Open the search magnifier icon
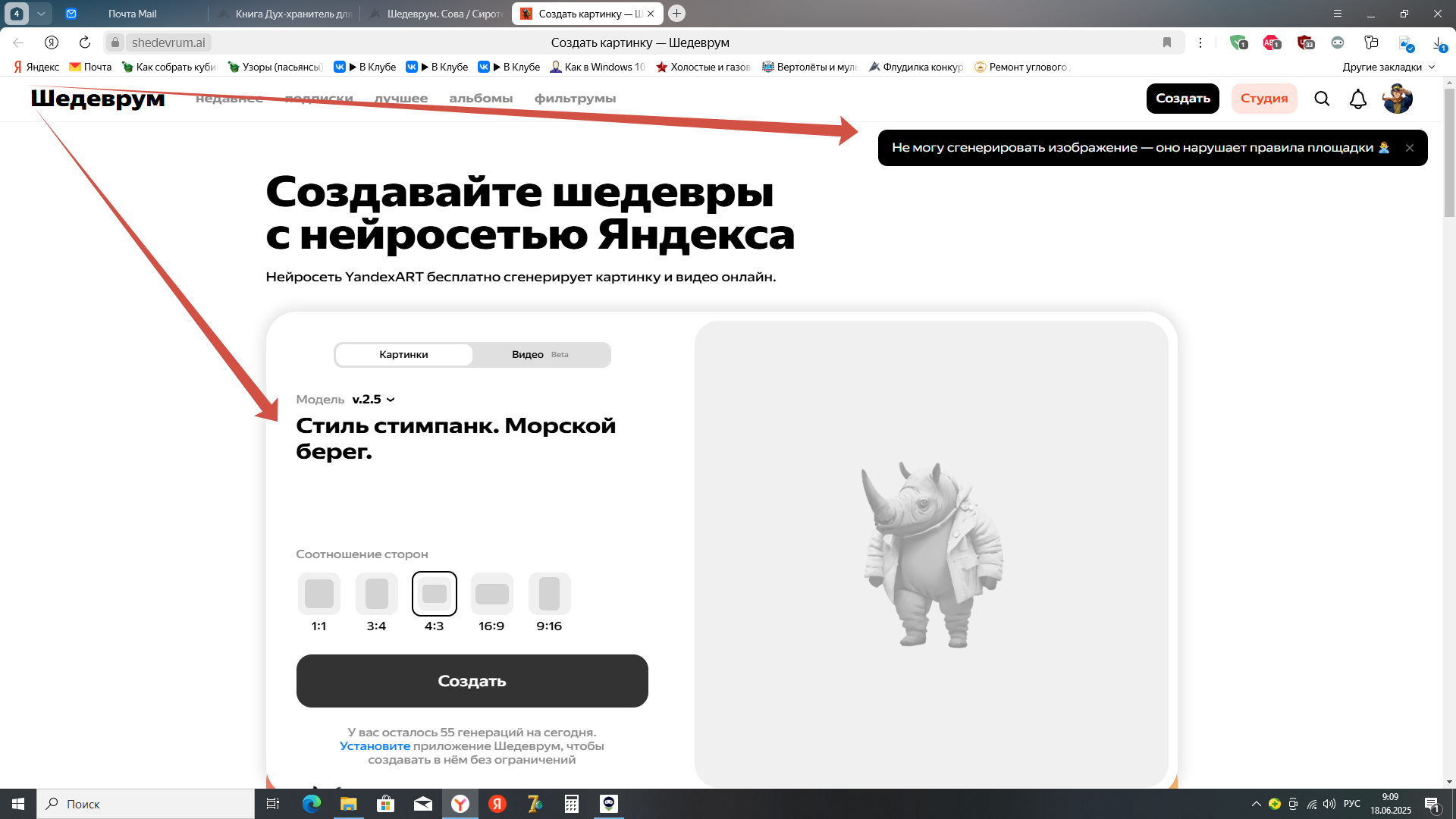 (x=1322, y=99)
